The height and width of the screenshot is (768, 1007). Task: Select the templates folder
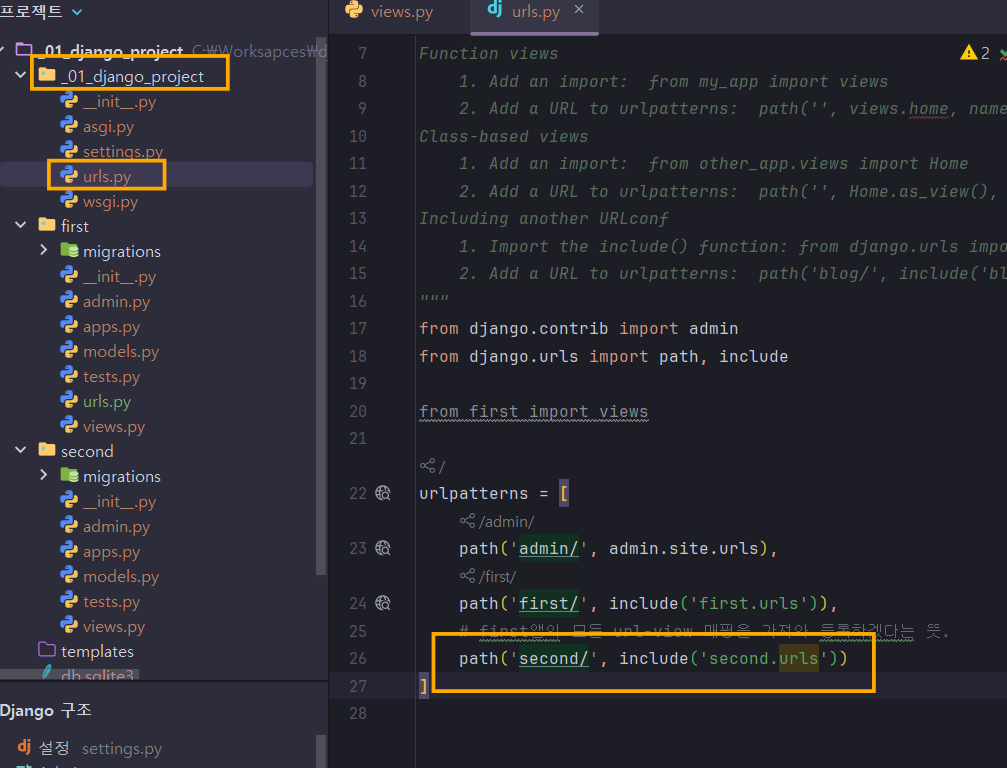(x=97, y=651)
